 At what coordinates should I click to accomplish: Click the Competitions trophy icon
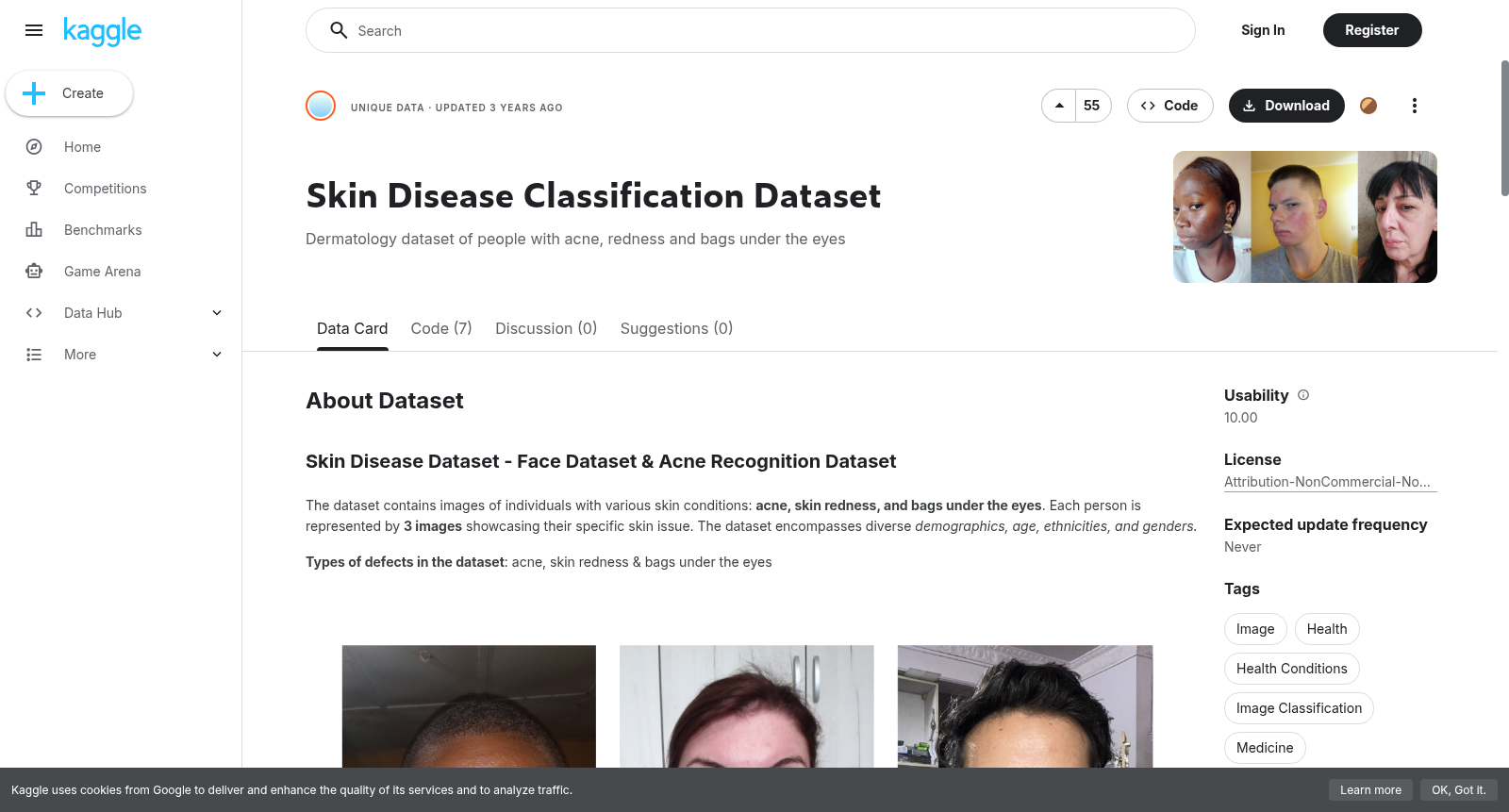pyautogui.click(x=34, y=189)
